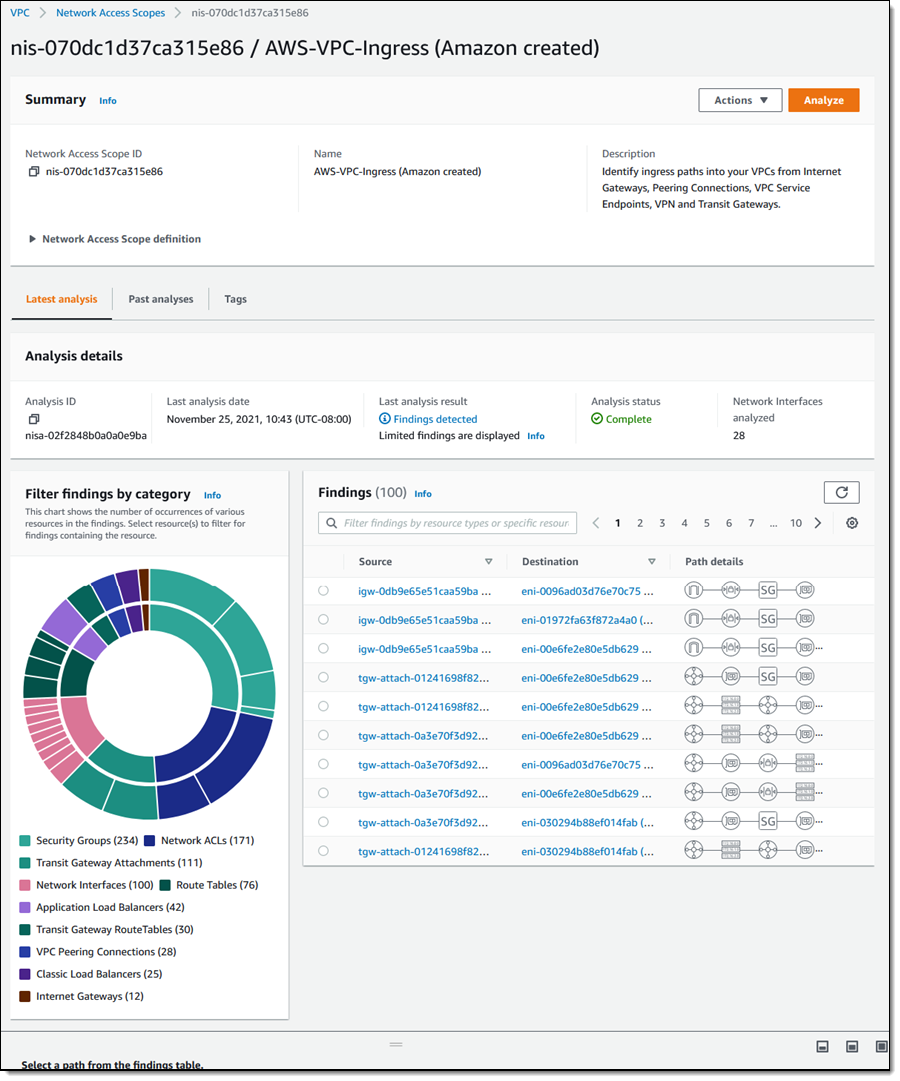The height and width of the screenshot is (1081, 900).
Task: Click SG icon in first finding path
Action: click(x=768, y=590)
